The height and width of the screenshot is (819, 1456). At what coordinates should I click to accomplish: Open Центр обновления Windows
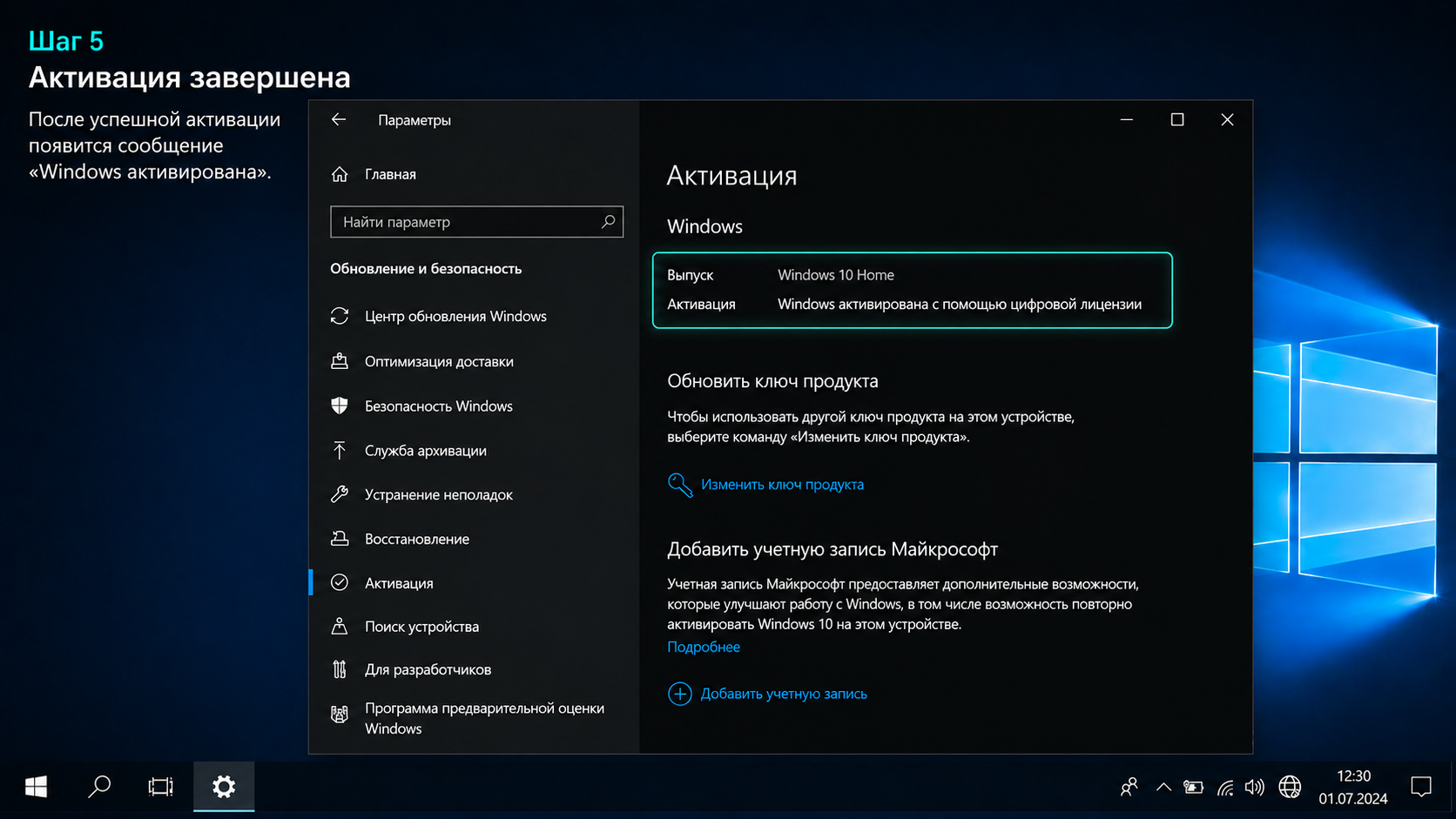[x=455, y=316]
